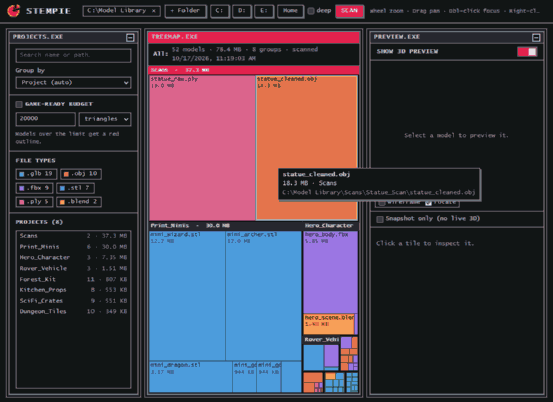Click the mini_wizard.stl treemap tile
This screenshot has height=402, width=553.
coord(187,296)
